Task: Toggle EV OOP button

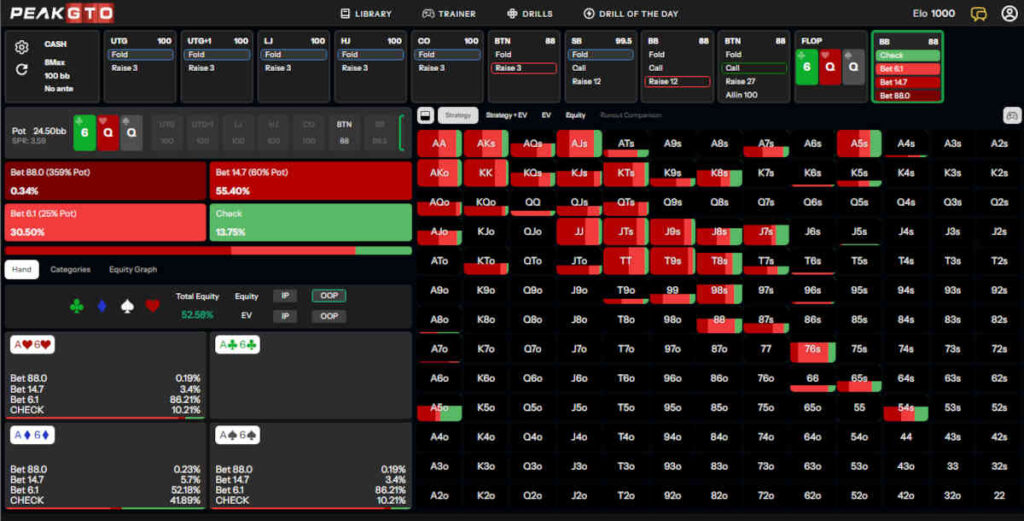Action: tap(324, 316)
